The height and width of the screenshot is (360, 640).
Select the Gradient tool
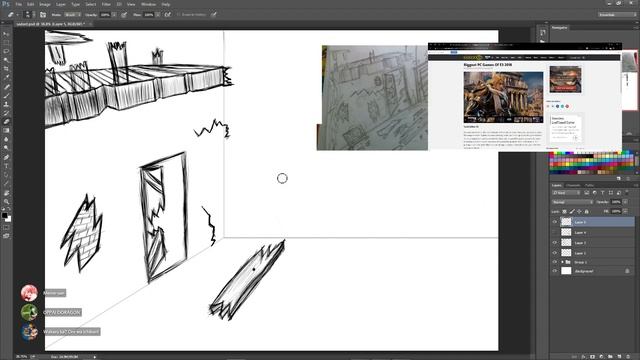[6, 130]
